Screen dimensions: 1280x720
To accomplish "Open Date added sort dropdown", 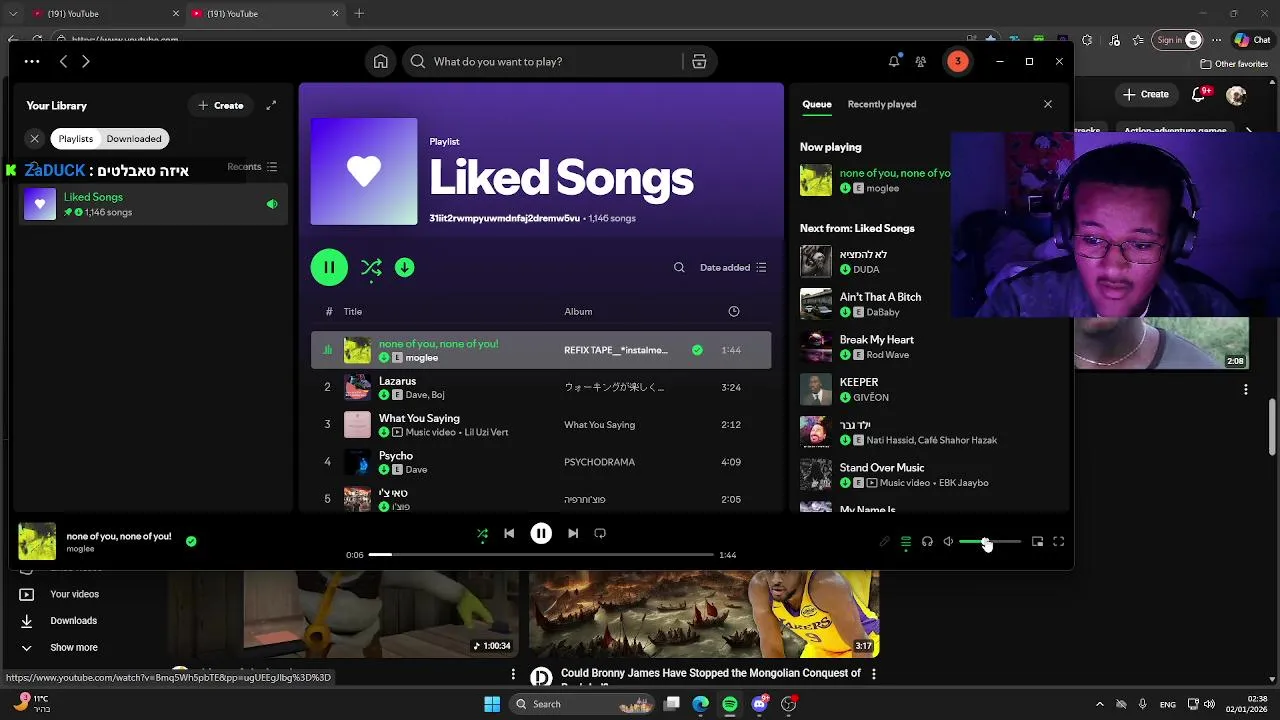I will (x=733, y=267).
